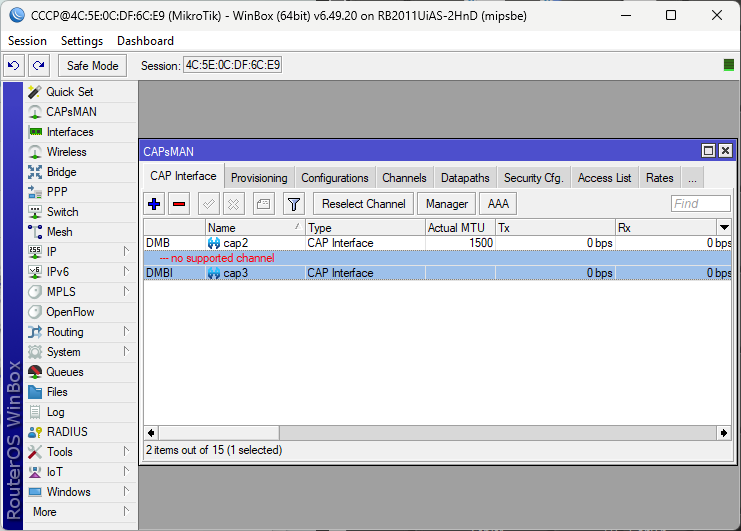Expand the Tools submenu
Screen dimensions: 741x531
tap(126, 451)
